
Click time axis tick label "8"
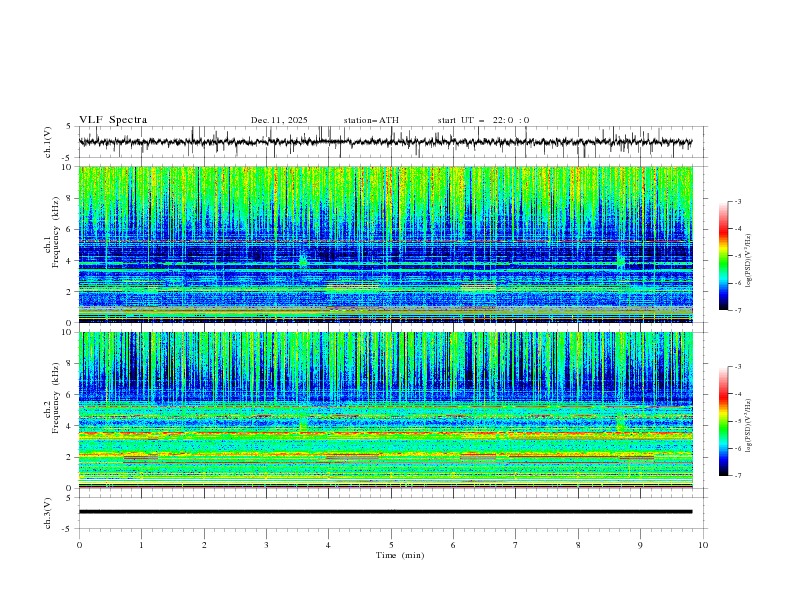pos(578,545)
